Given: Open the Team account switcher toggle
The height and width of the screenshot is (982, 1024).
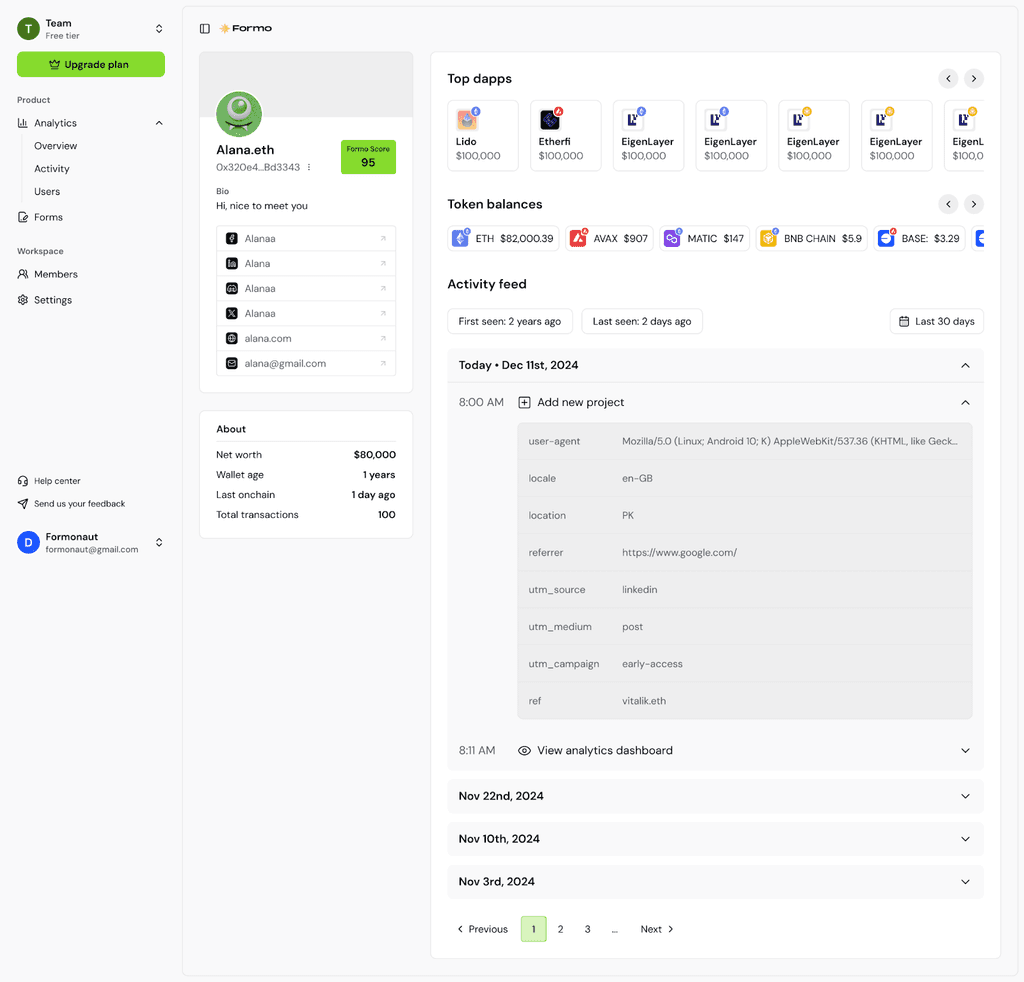Looking at the screenshot, I should (x=159, y=29).
